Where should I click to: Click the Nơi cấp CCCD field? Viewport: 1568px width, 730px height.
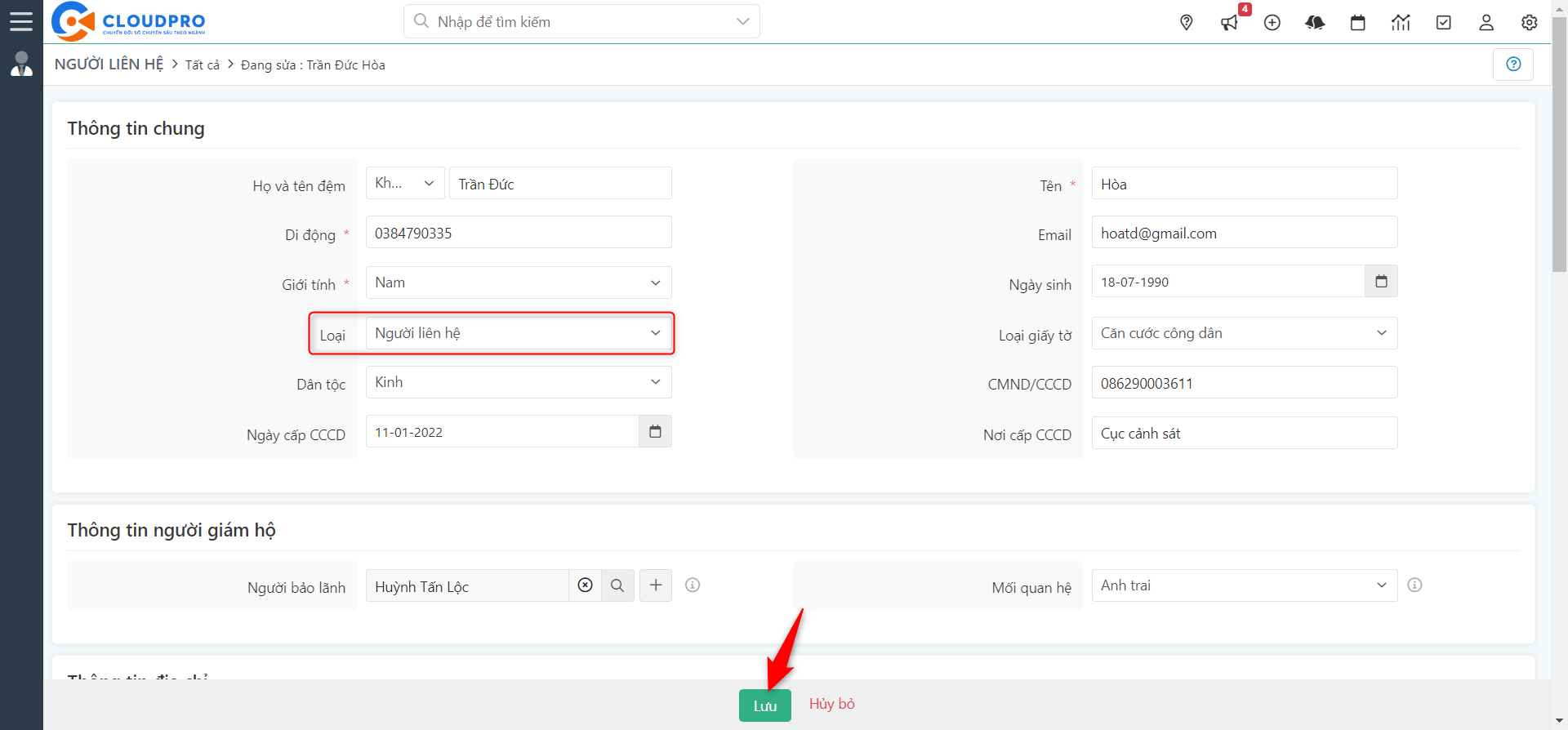click(x=1245, y=433)
